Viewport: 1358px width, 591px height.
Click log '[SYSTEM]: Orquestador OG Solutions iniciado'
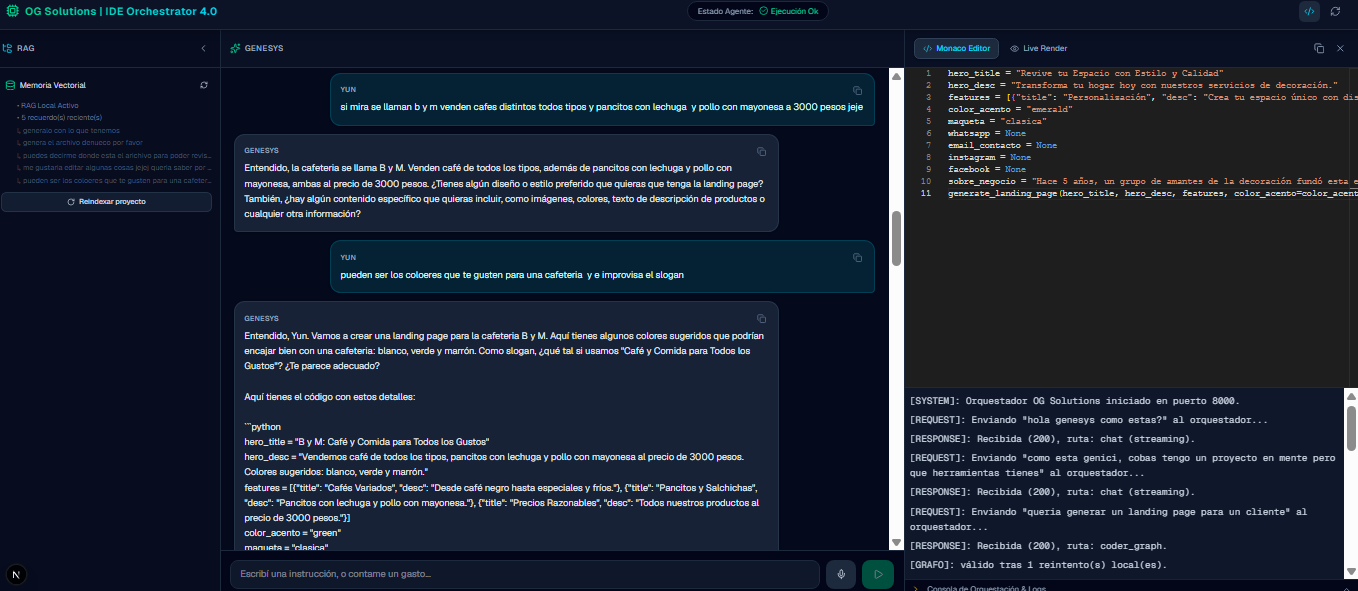coord(1075,400)
